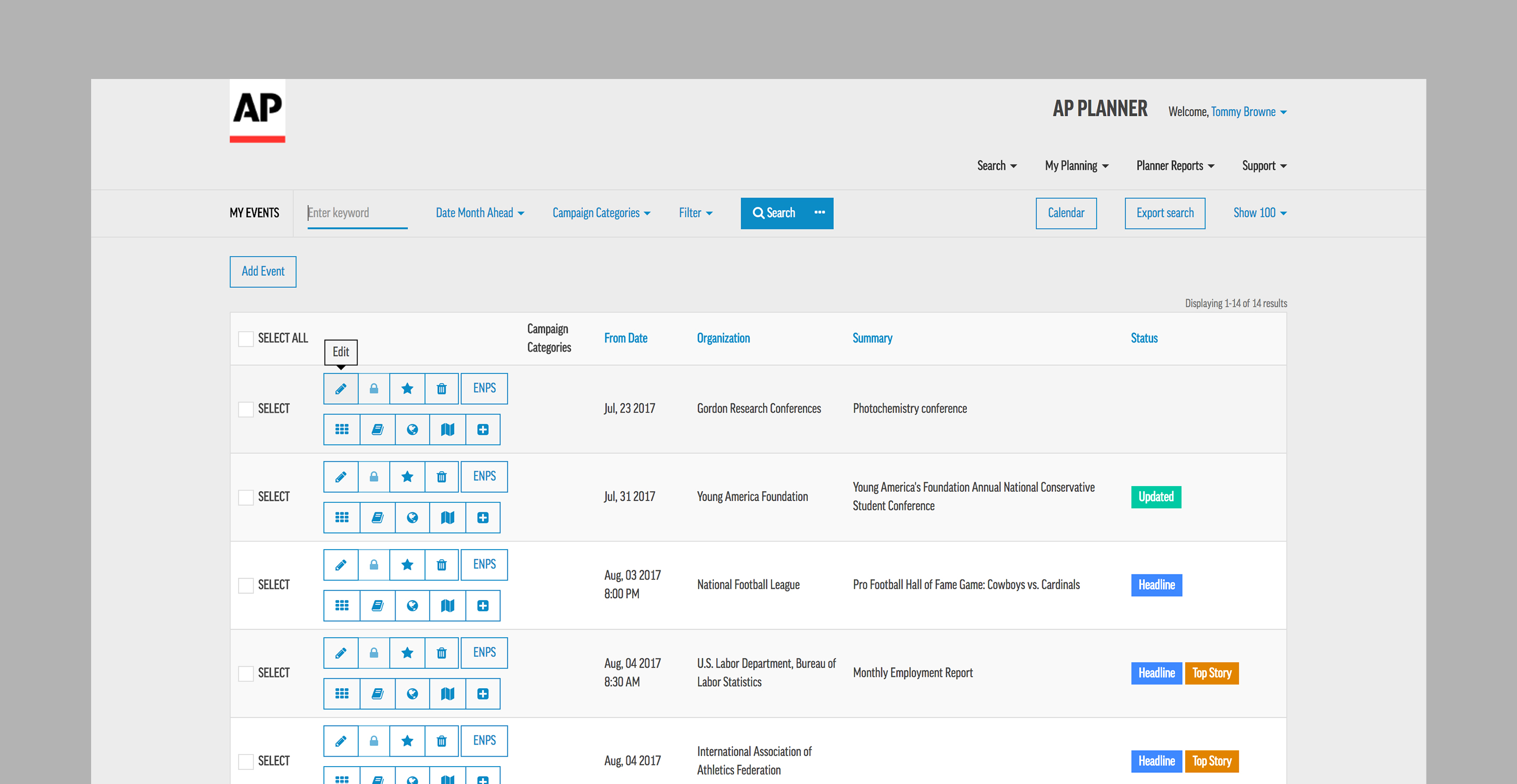This screenshot has height=784, width=1517.
Task: Star the Photochemistry conference event
Action: tap(407, 389)
